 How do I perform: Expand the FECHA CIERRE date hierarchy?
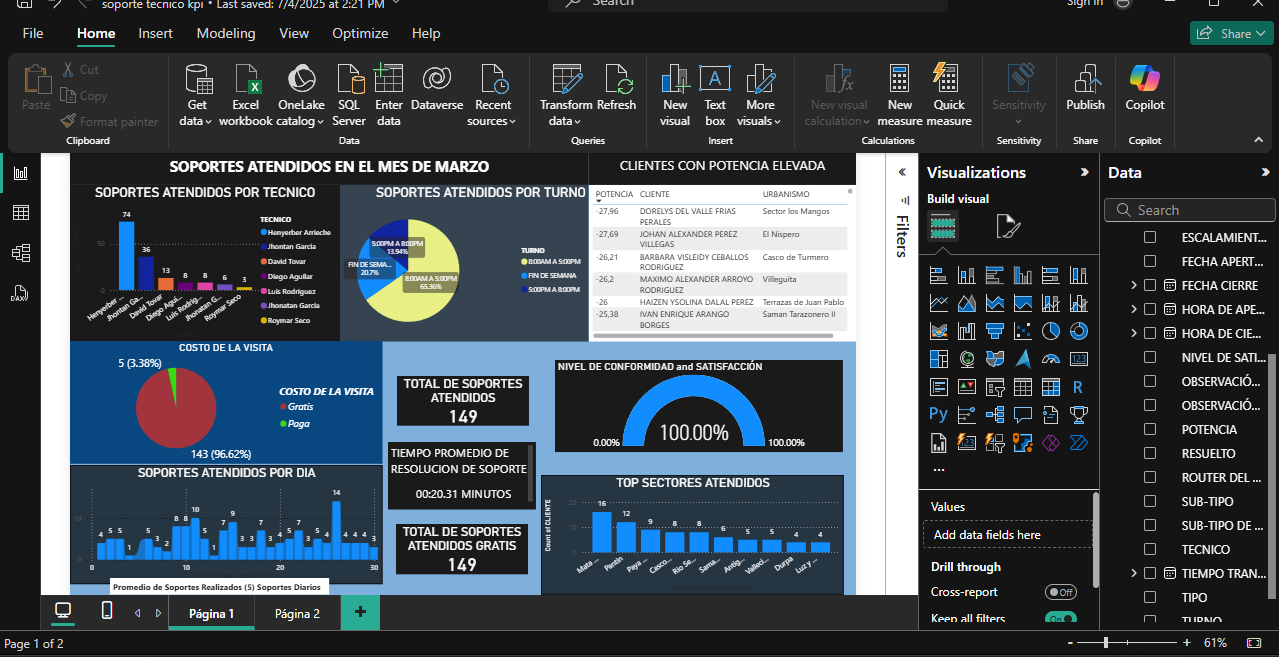point(1133,285)
